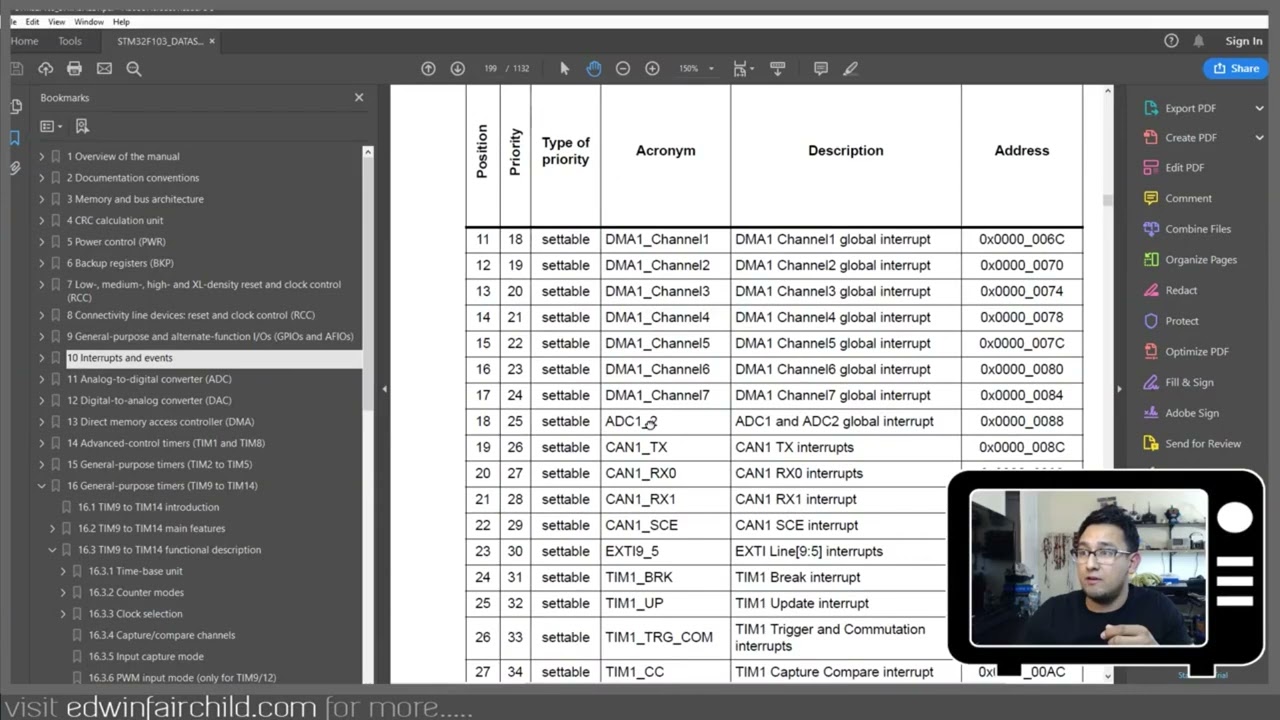Activate the Hand pan tool
This screenshot has width=1280, height=720.
click(593, 68)
